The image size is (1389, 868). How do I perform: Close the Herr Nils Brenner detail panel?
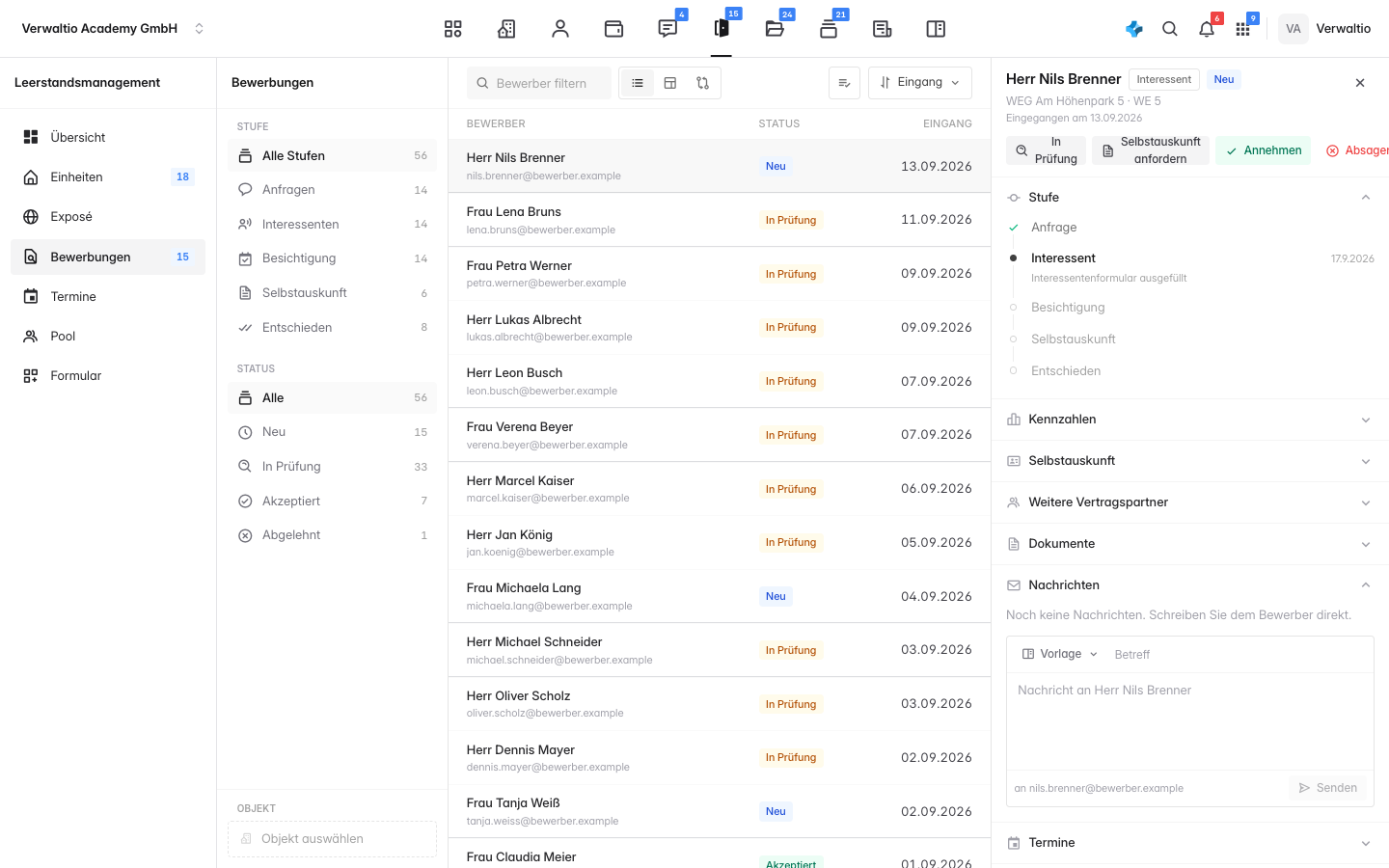[1360, 83]
